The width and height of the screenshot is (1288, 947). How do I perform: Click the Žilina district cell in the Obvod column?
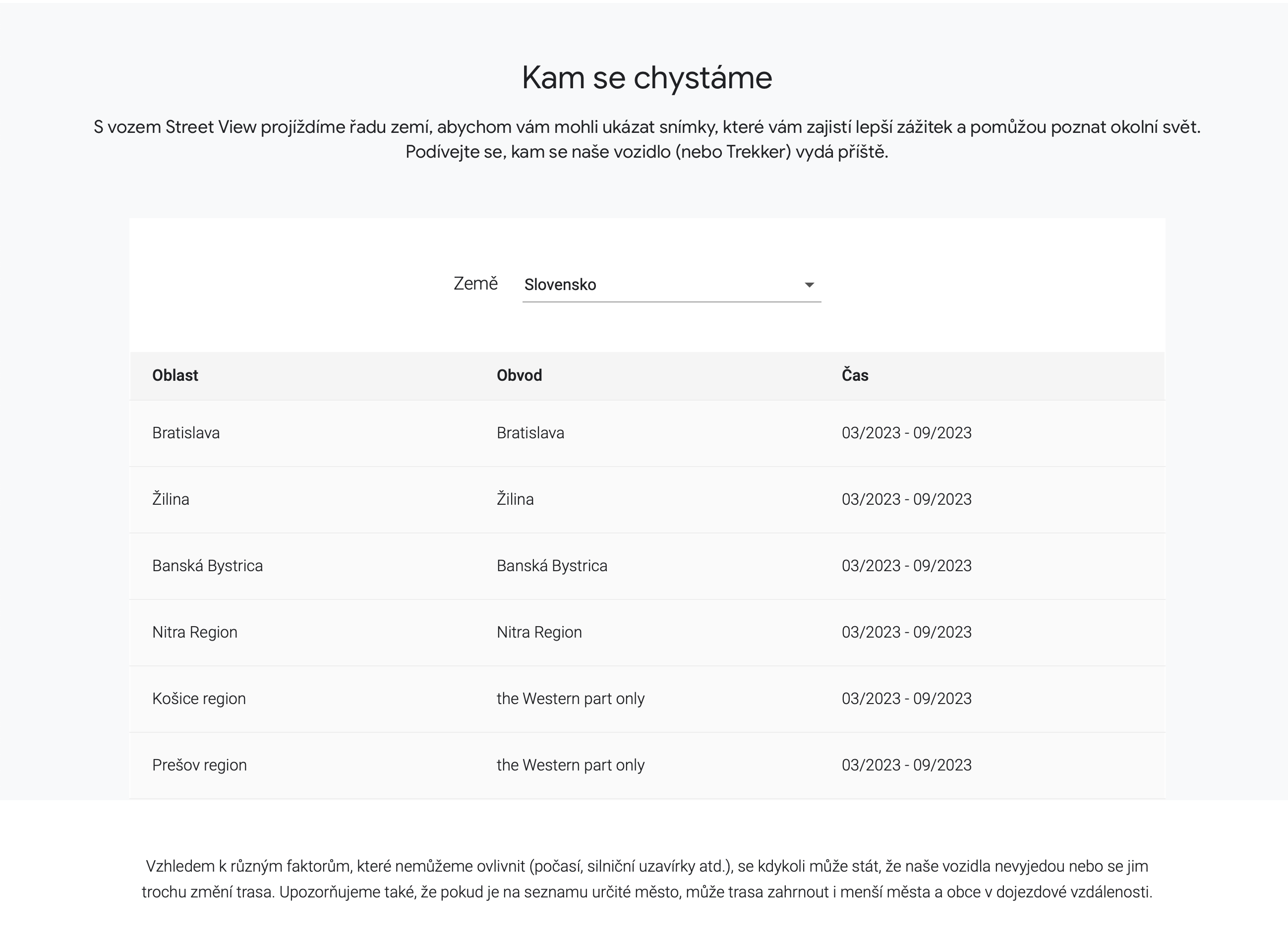click(515, 499)
